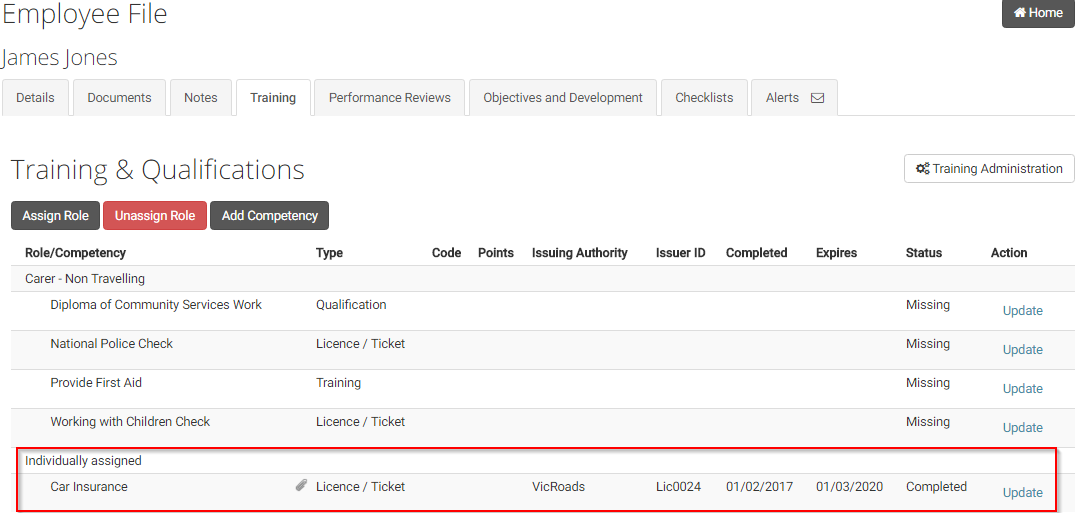Screen dimensions: 1078x513
Task: Update the Car Insurance licence record
Action: click(x=1022, y=493)
